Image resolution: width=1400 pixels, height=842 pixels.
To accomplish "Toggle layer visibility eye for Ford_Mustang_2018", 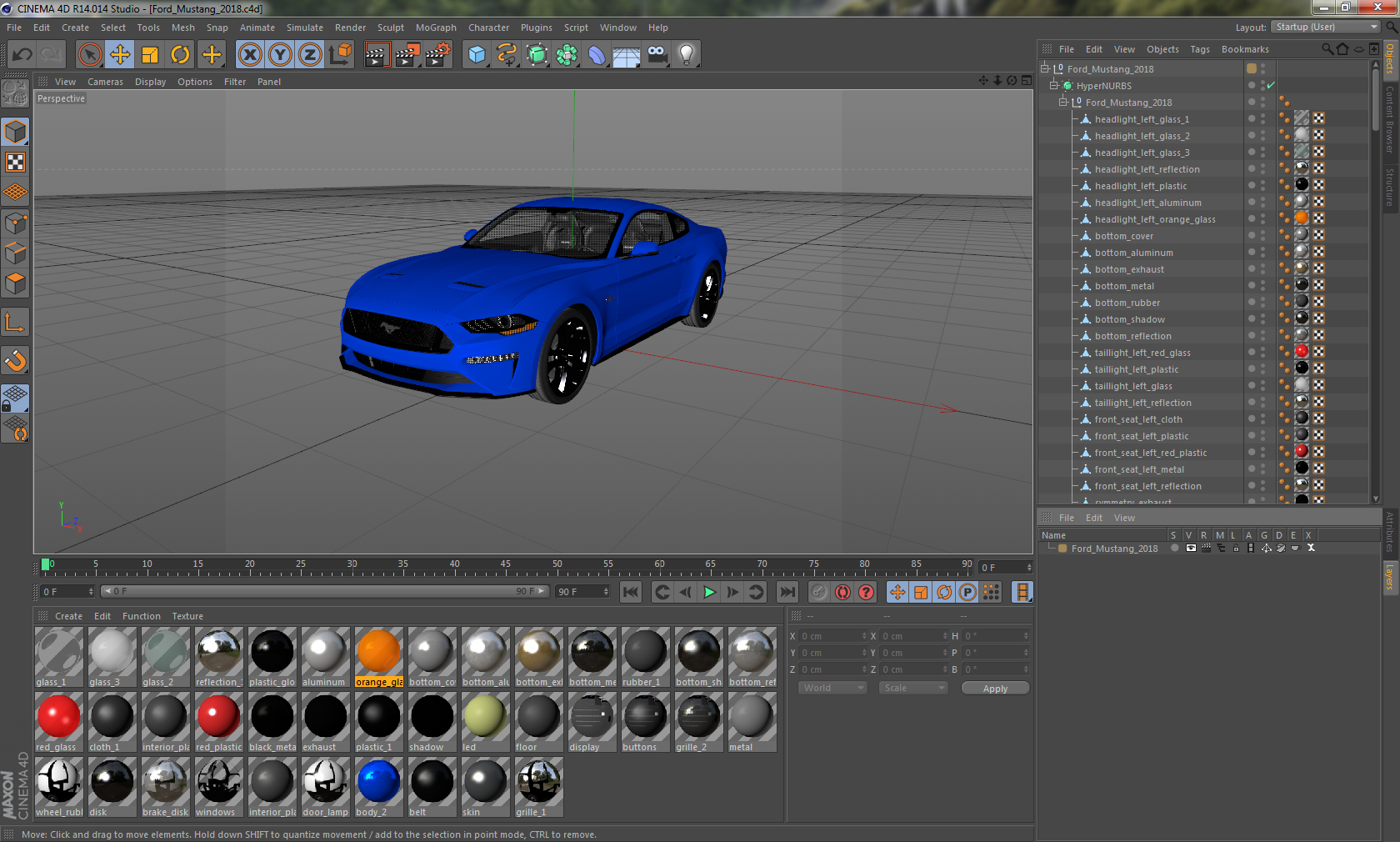I will click(1191, 548).
